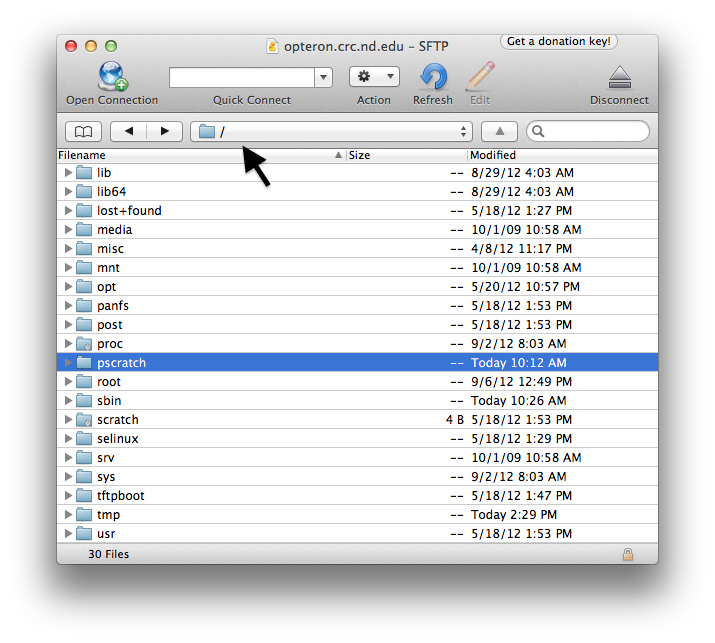Open the Action gear dropdown menu
This screenshot has height=643, width=715.
[x=374, y=77]
